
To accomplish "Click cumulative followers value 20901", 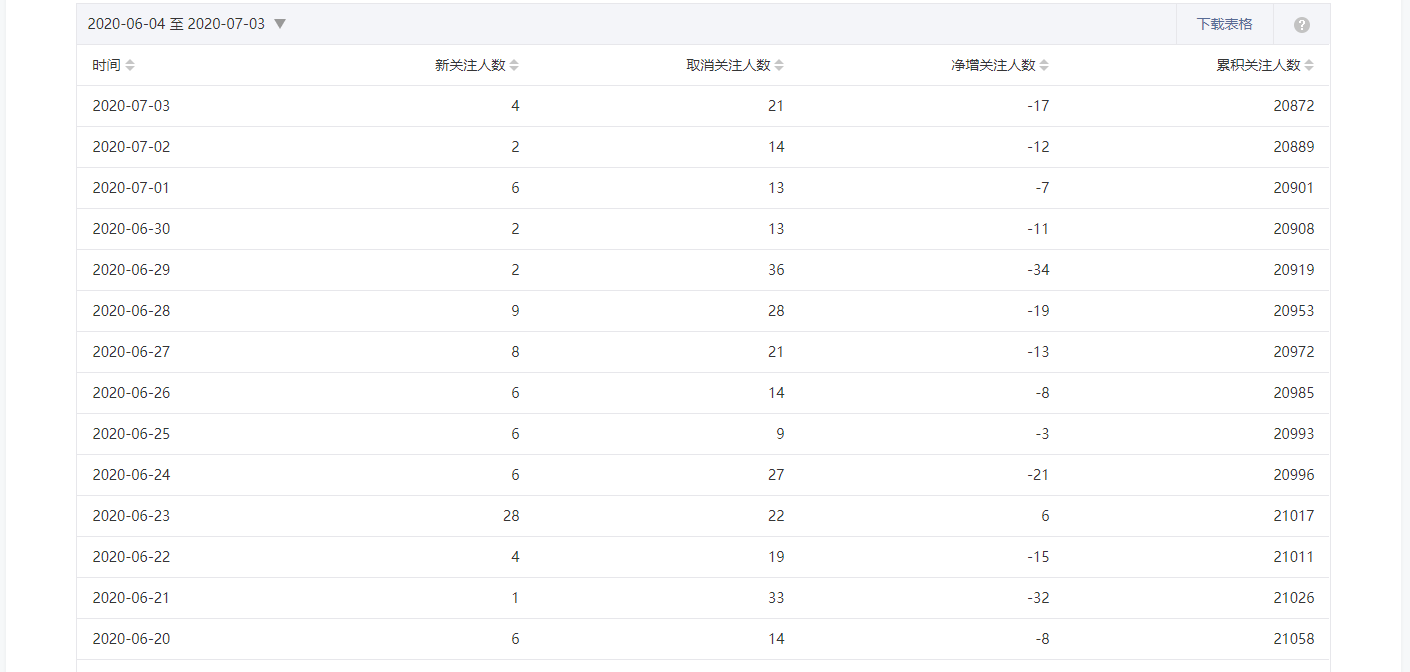I will pos(1294,188).
